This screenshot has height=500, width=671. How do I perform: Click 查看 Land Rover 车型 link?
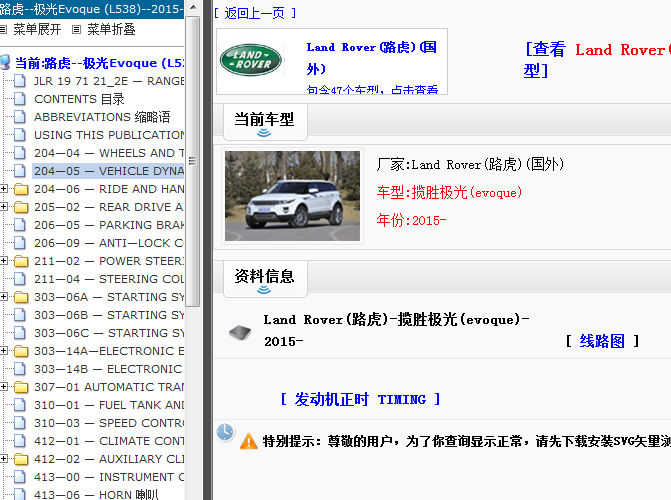point(597,60)
